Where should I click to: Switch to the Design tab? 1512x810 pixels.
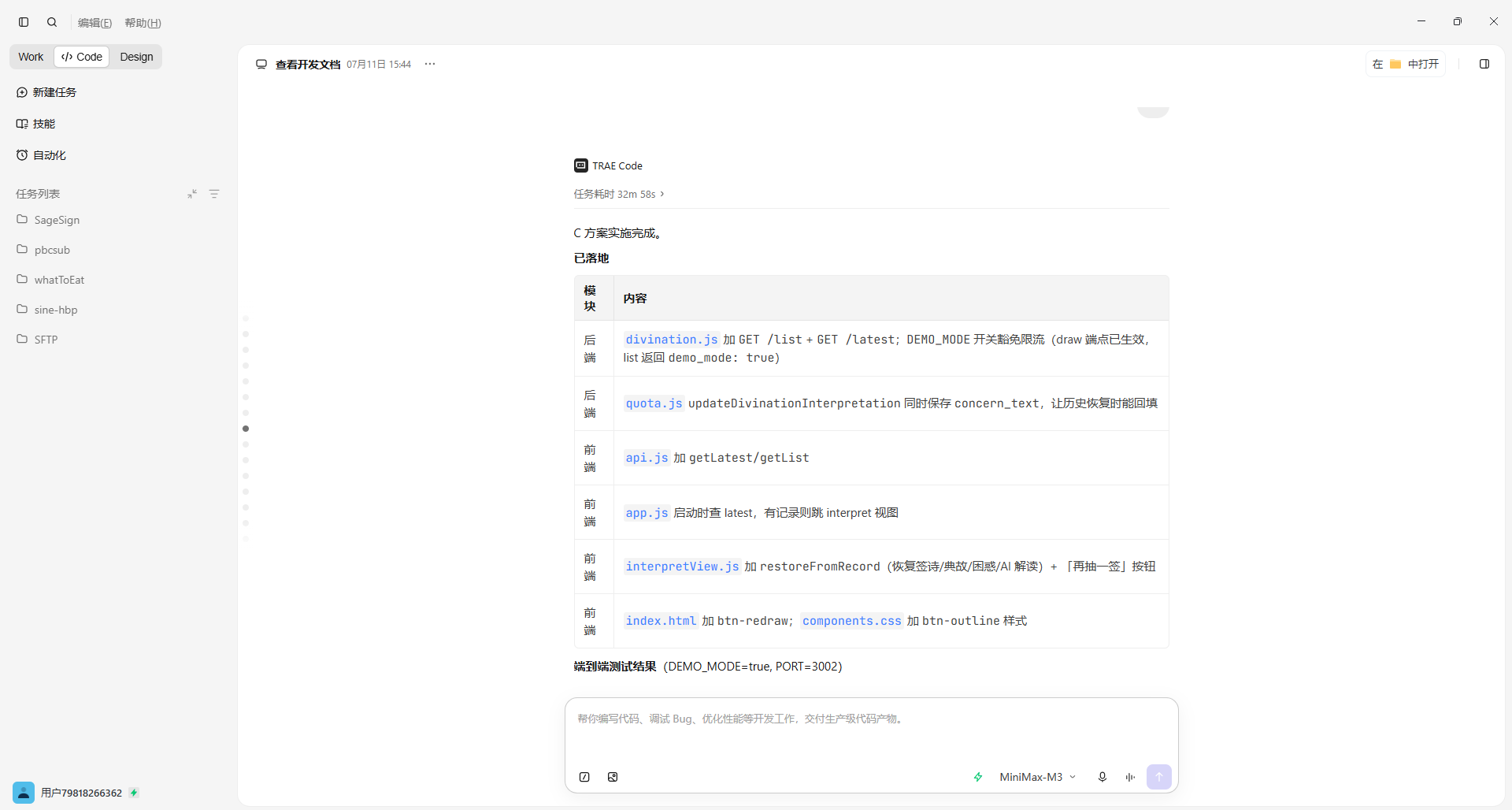136,57
